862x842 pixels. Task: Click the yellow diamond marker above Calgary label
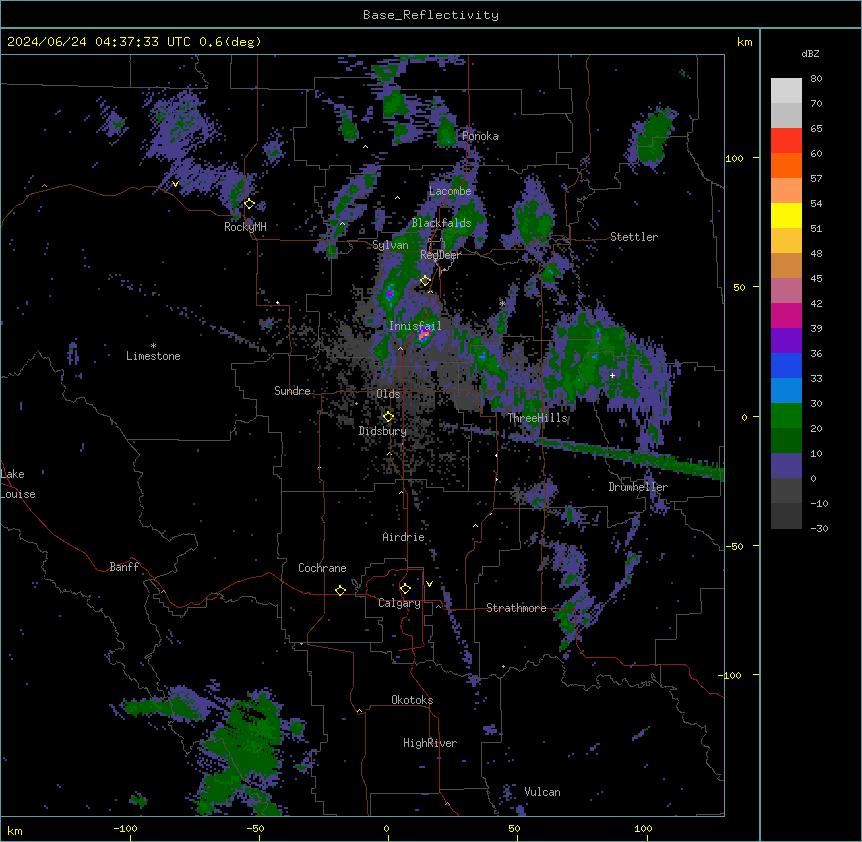405,589
